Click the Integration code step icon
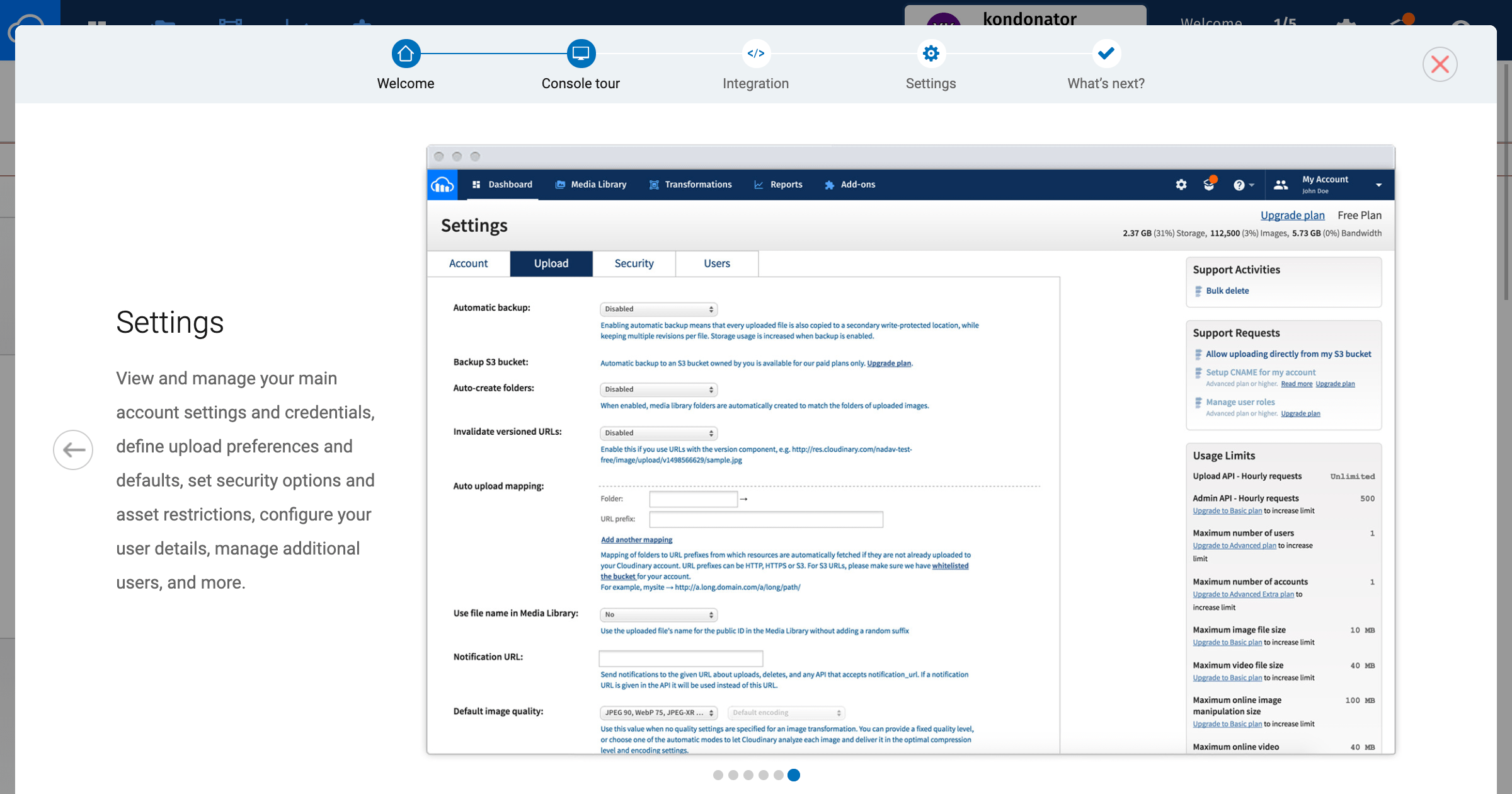1512x794 pixels. point(755,54)
